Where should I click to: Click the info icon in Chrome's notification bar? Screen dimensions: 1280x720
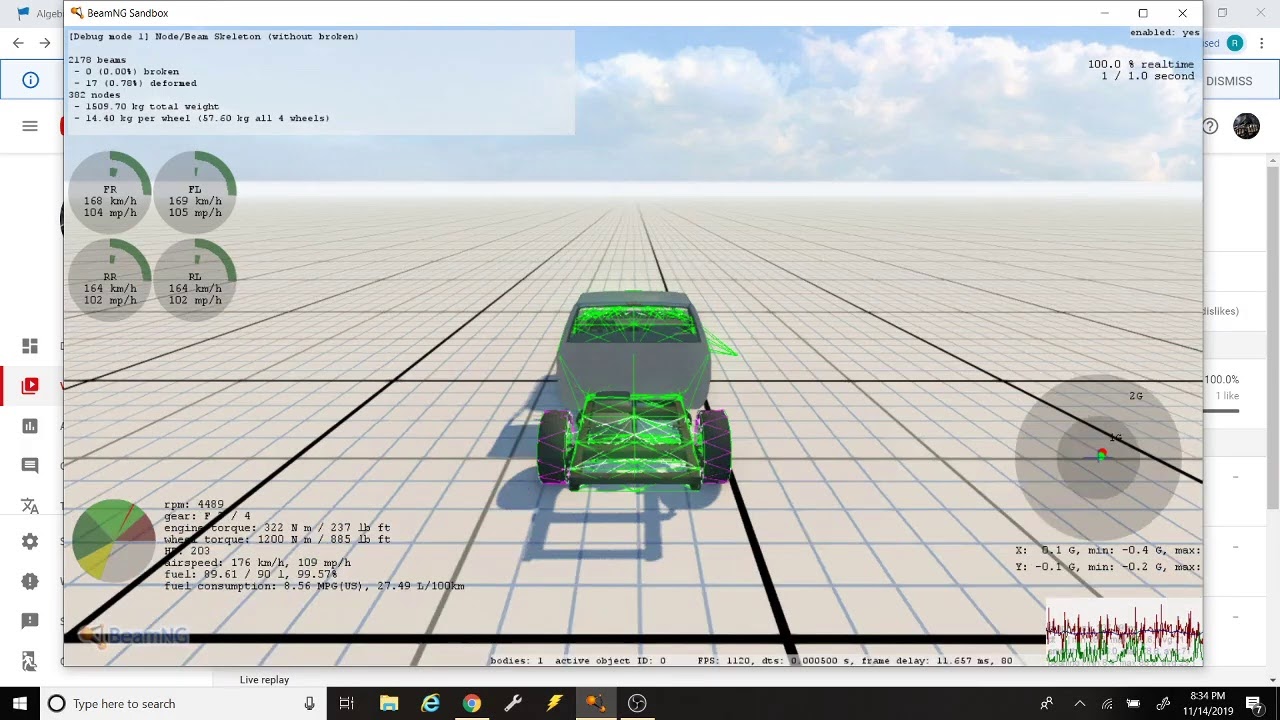[31, 80]
